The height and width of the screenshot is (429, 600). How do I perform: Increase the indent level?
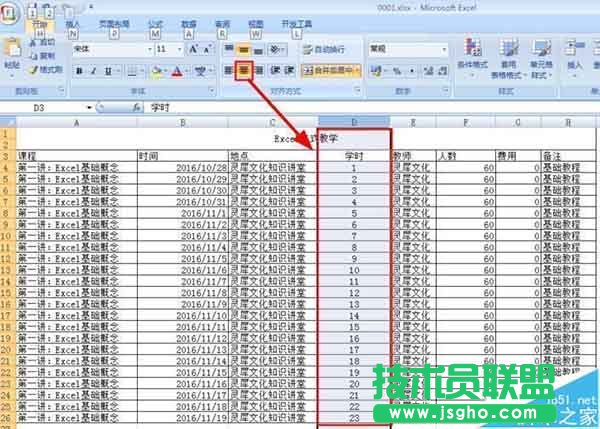pos(289,70)
